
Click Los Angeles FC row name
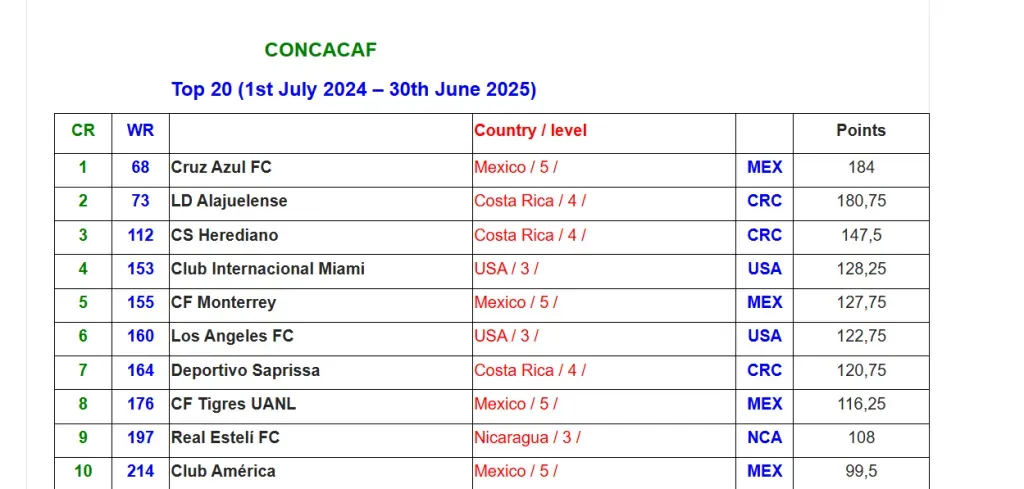[x=232, y=336]
